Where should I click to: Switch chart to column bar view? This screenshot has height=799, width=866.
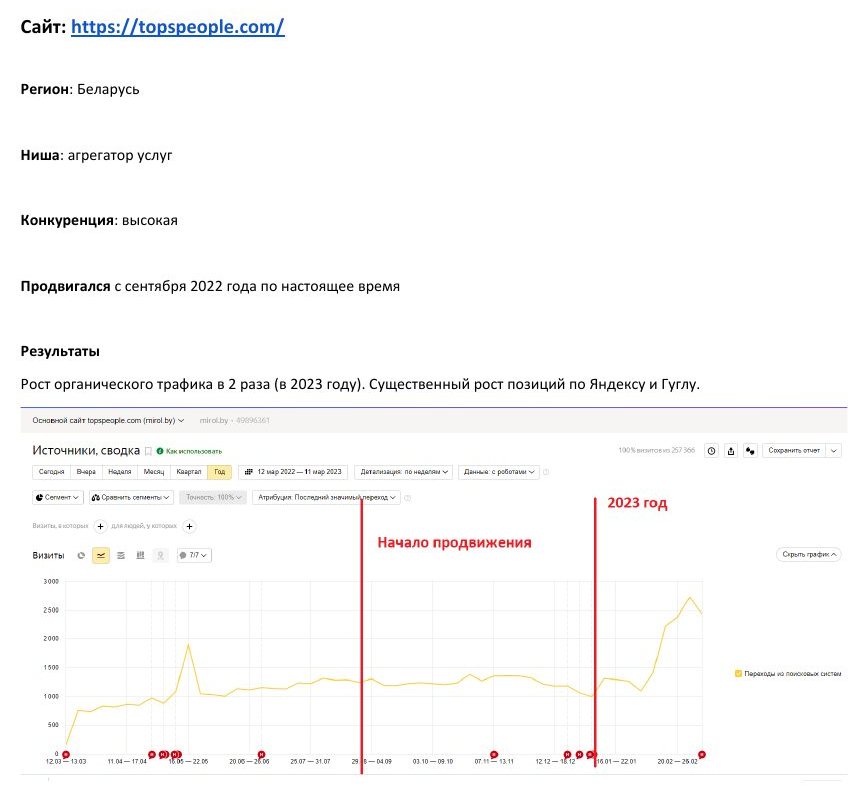click(140, 555)
